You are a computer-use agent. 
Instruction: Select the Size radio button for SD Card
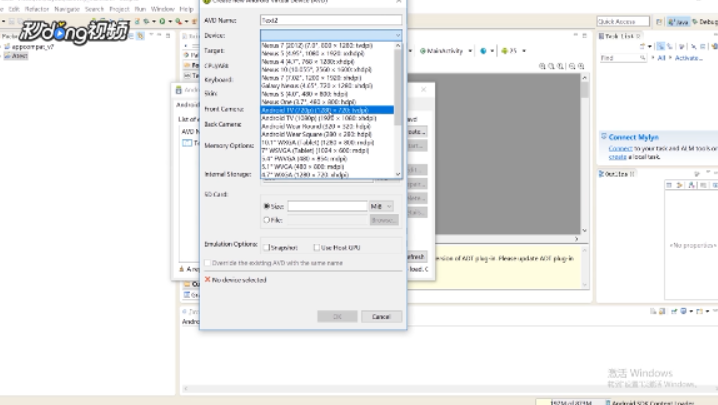click(267, 206)
